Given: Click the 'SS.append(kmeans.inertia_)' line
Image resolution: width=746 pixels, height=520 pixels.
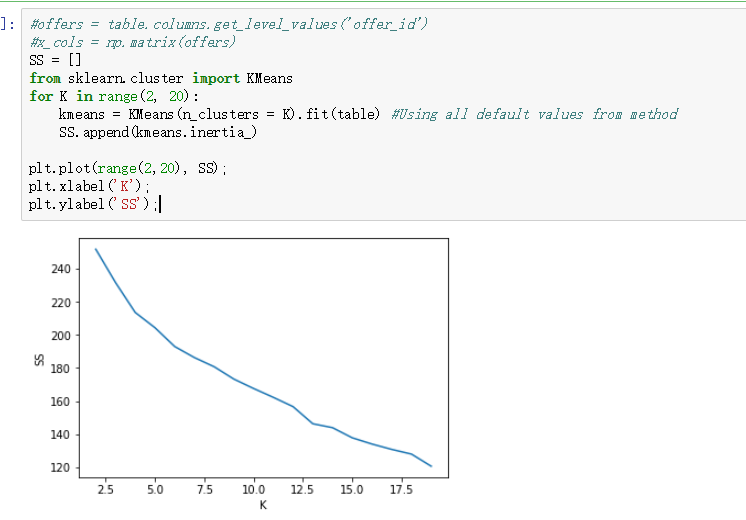Looking at the screenshot, I should point(158,132).
